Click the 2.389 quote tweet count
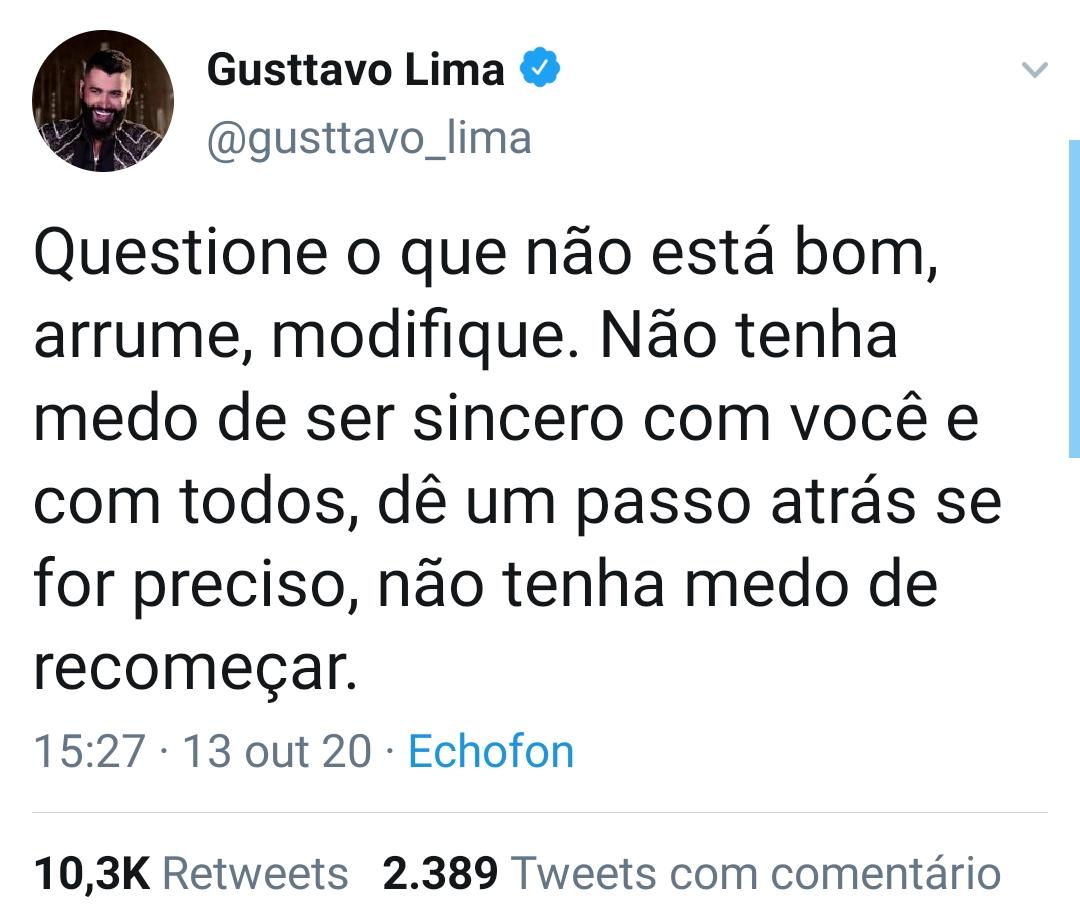Image resolution: width=1080 pixels, height=919 pixels. [x=440, y=873]
